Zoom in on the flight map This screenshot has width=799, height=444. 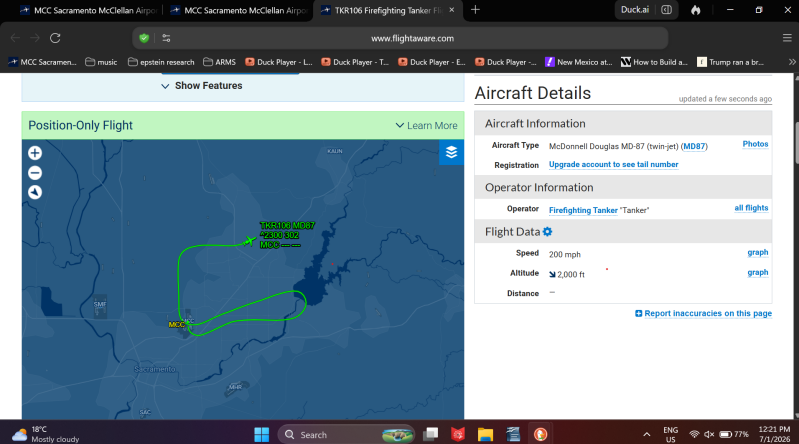35,153
